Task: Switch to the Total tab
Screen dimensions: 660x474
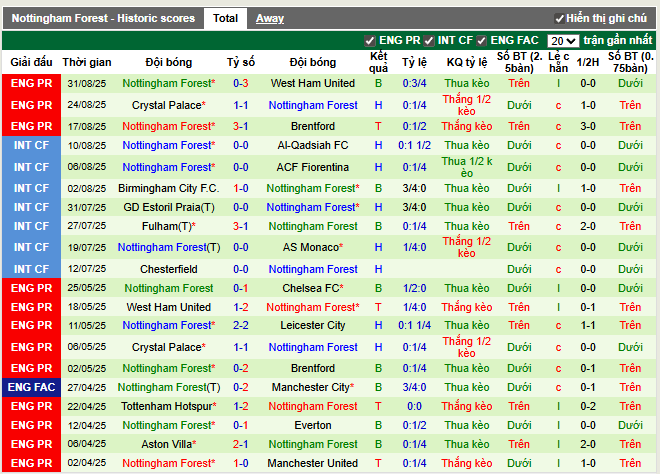Action: pos(225,19)
